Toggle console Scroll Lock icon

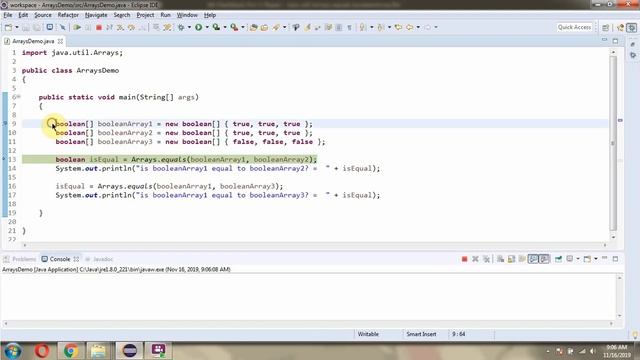click(511, 259)
